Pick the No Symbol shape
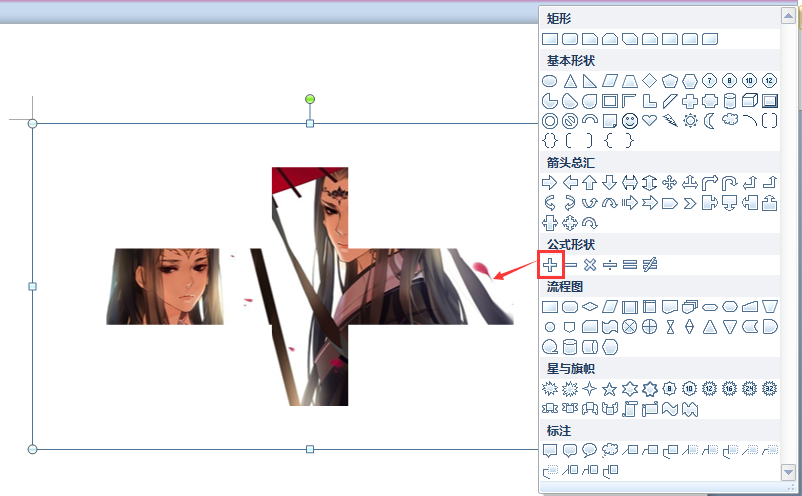The image size is (802, 496). tap(570, 121)
